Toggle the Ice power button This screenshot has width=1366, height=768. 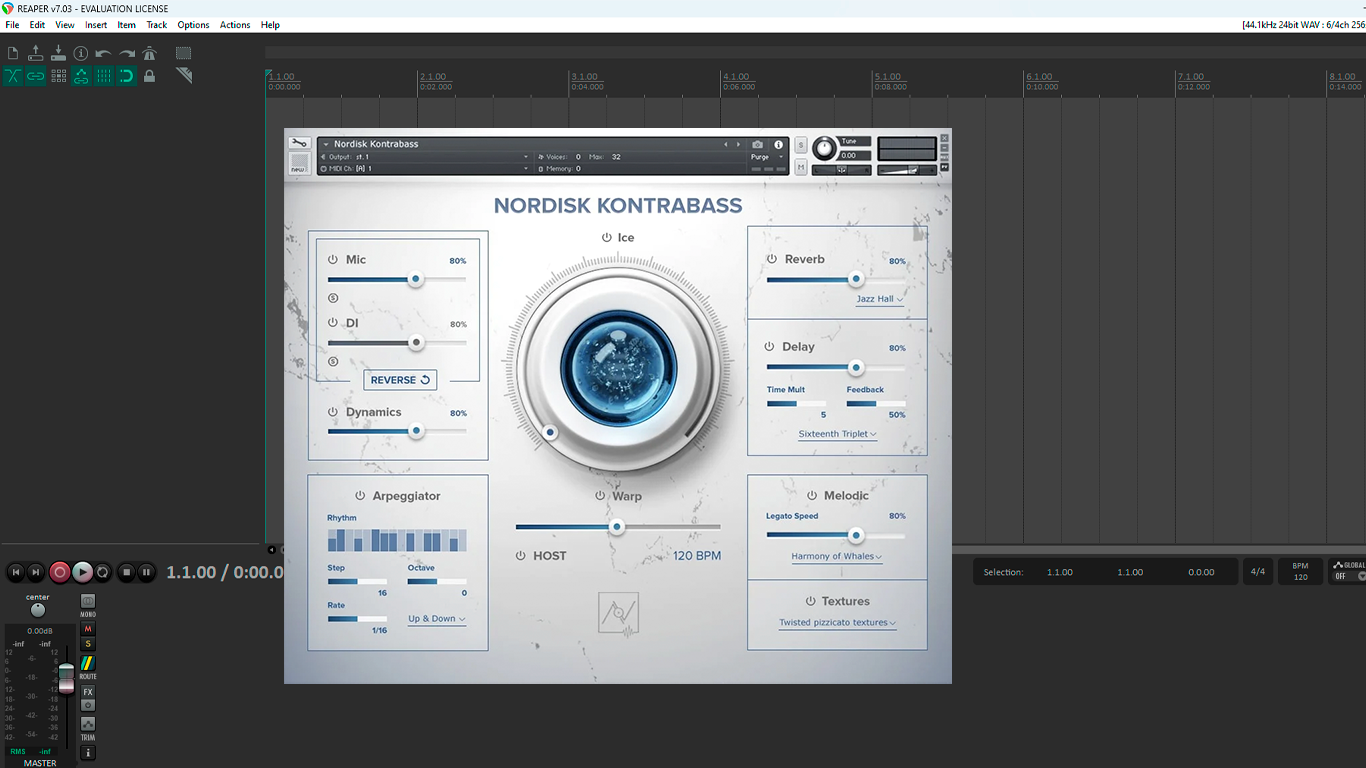(x=606, y=238)
